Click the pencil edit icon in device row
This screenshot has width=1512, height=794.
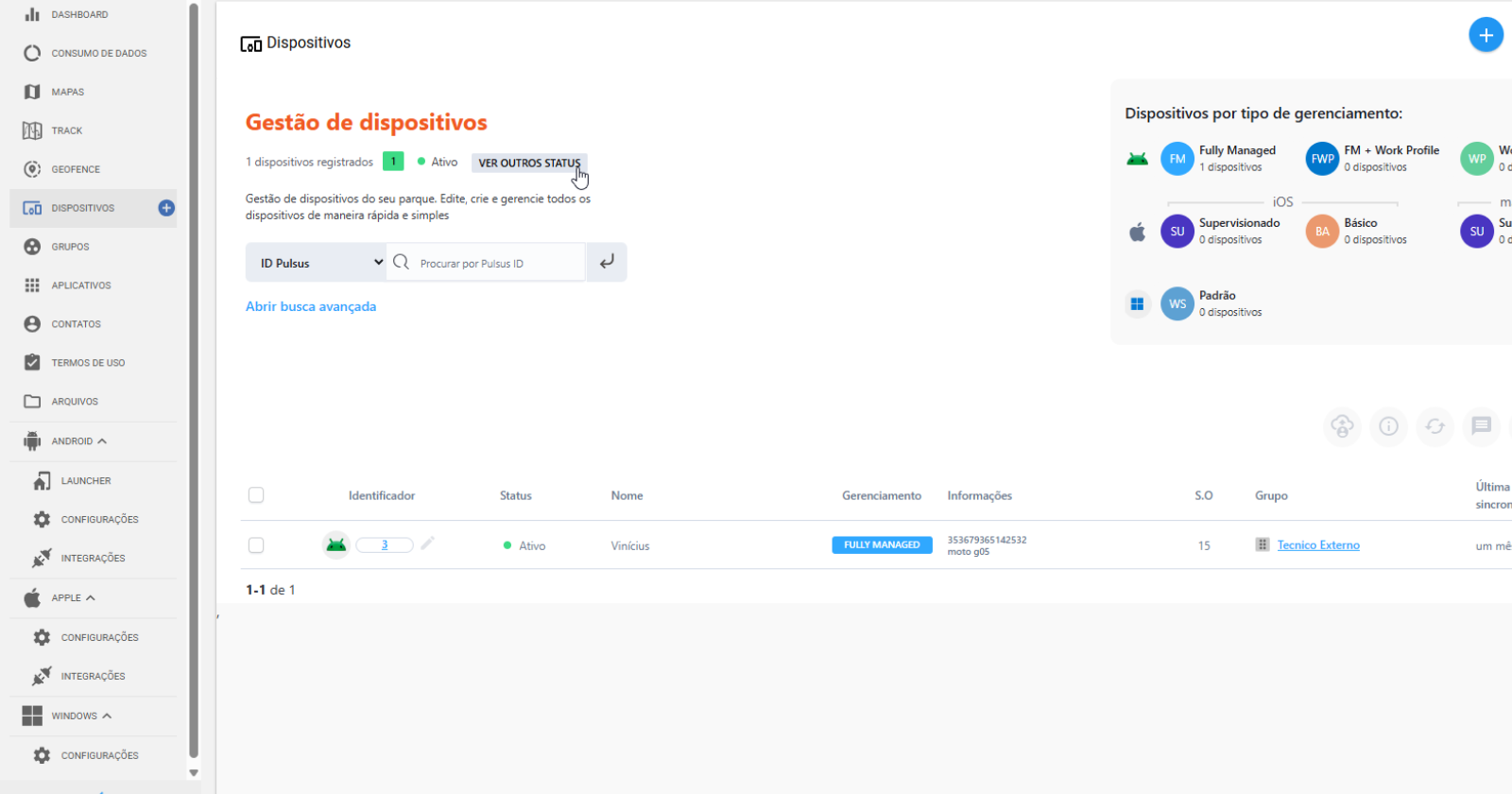click(x=427, y=544)
